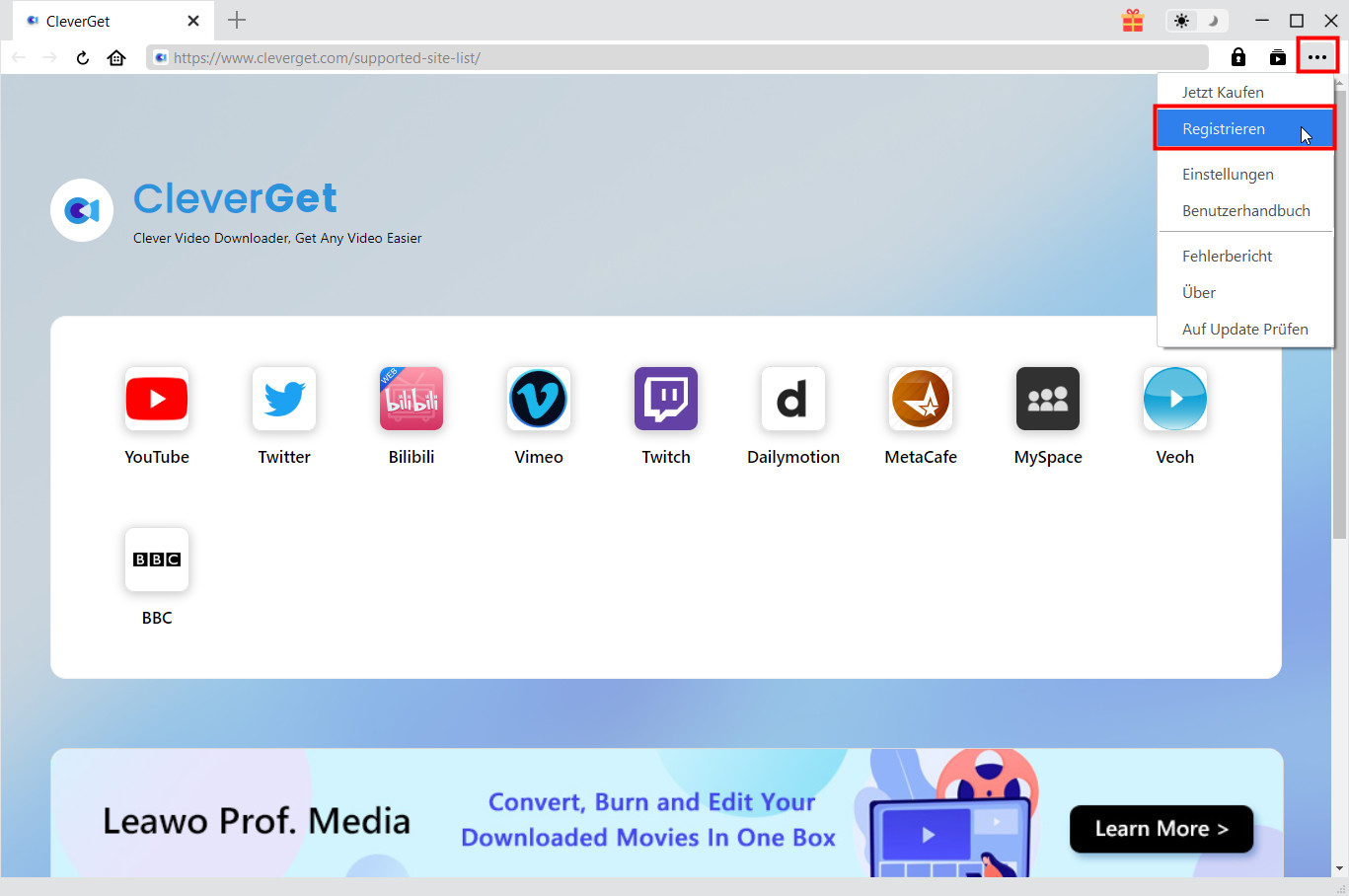Image resolution: width=1349 pixels, height=896 pixels.
Task: Click the padlock icon in toolbar
Action: click(x=1238, y=57)
